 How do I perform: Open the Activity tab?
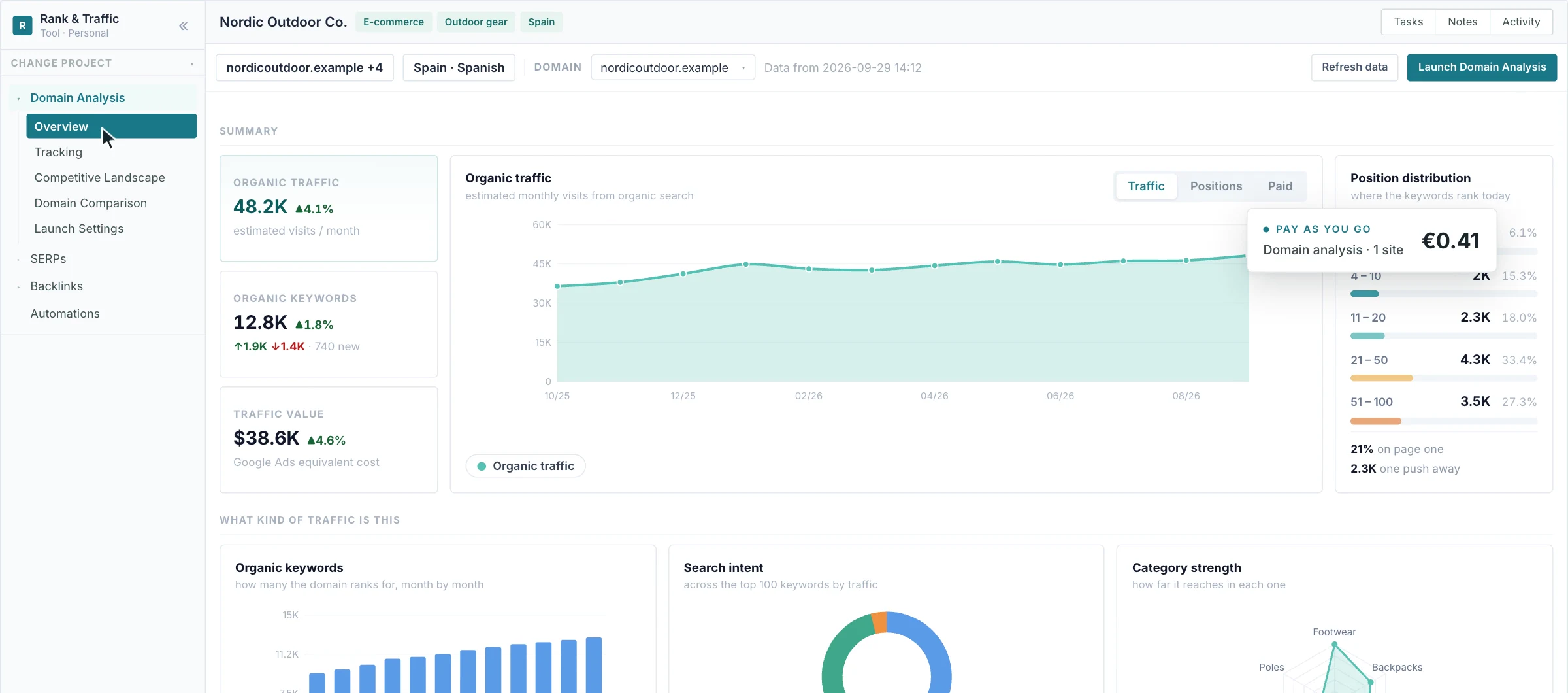(x=1521, y=22)
